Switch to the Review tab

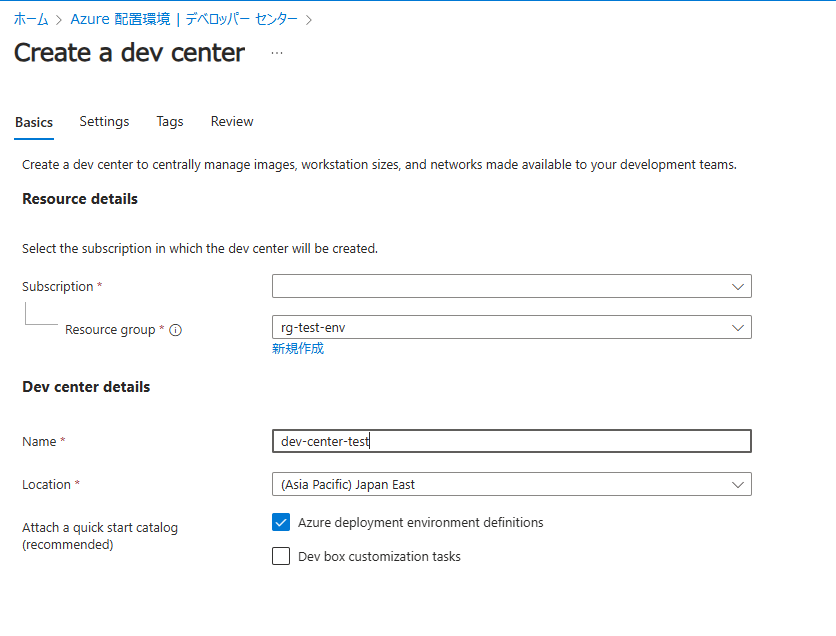[x=232, y=122]
